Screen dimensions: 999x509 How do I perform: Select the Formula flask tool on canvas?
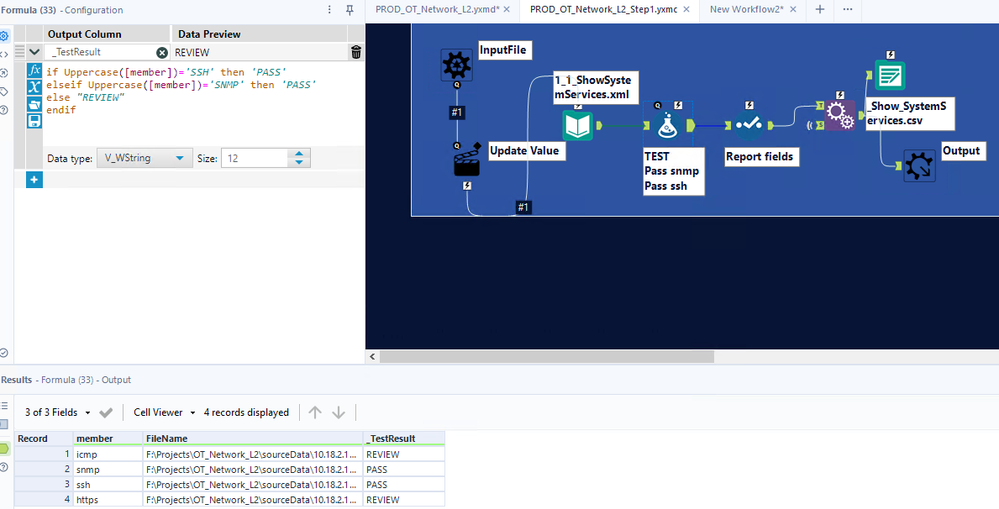click(667, 125)
